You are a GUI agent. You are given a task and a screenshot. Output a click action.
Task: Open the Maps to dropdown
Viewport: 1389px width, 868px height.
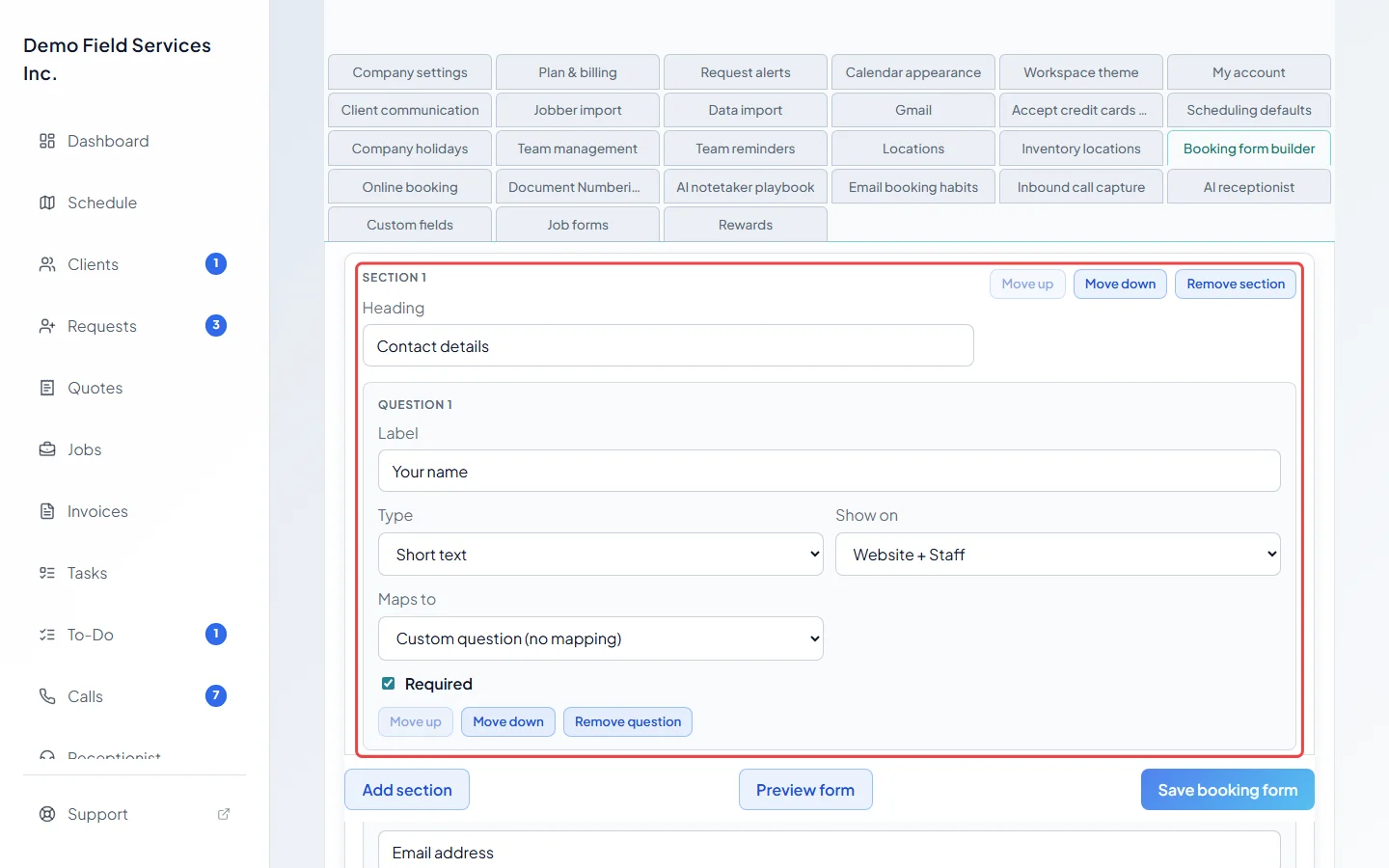coord(600,638)
